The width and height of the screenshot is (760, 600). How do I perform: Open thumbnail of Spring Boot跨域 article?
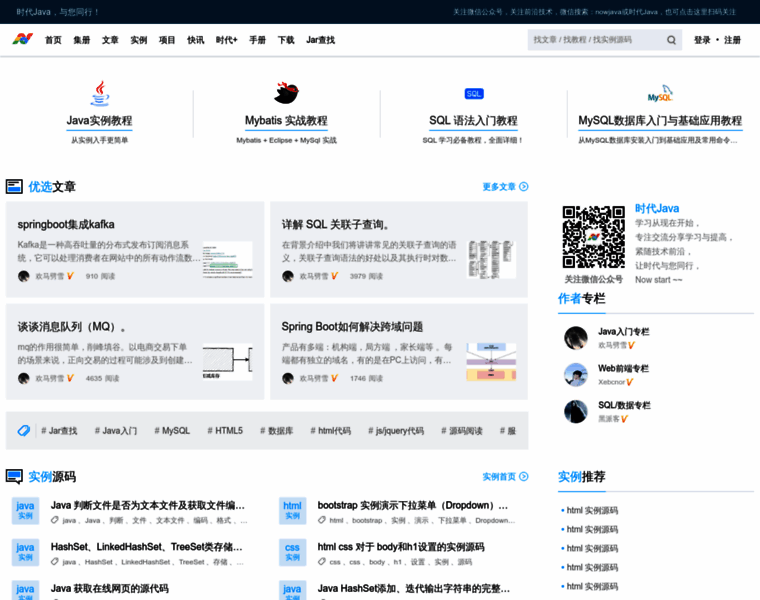click(x=491, y=362)
